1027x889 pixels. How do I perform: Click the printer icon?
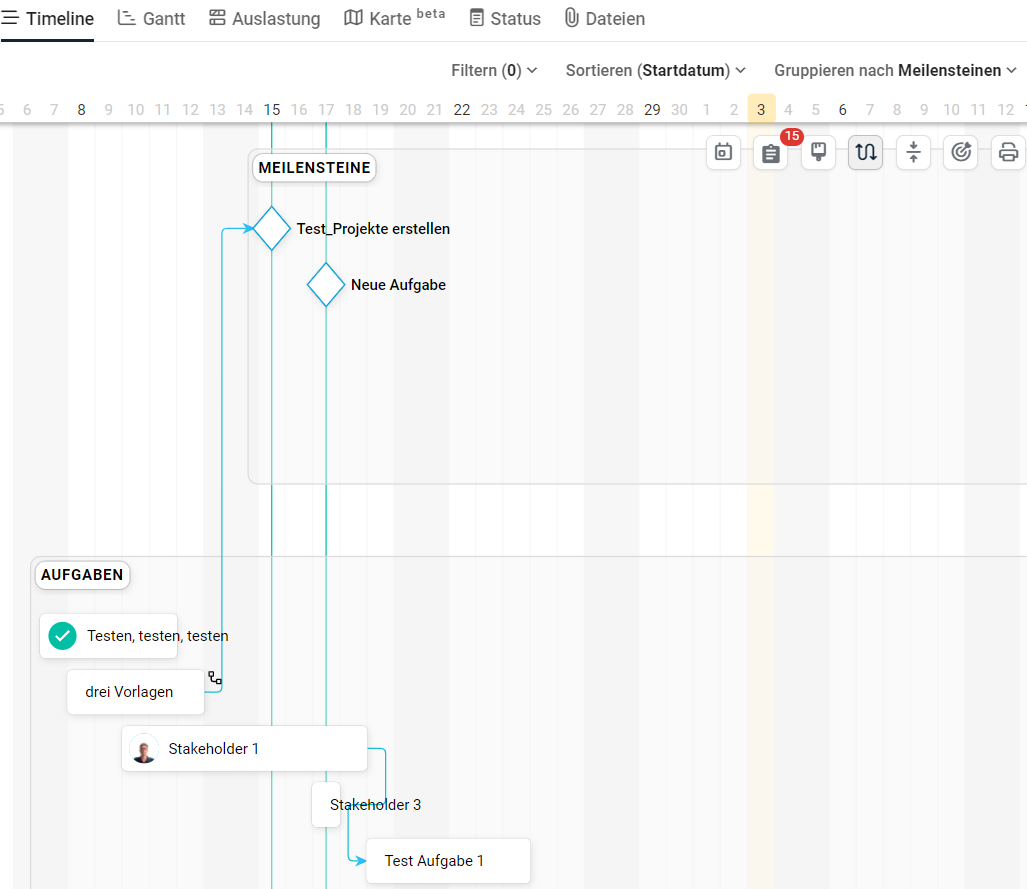[x=1008, y=153]
